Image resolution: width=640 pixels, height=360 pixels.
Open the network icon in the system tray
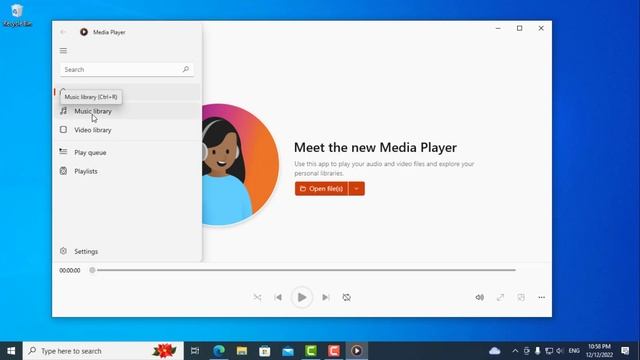pos(549,351)
